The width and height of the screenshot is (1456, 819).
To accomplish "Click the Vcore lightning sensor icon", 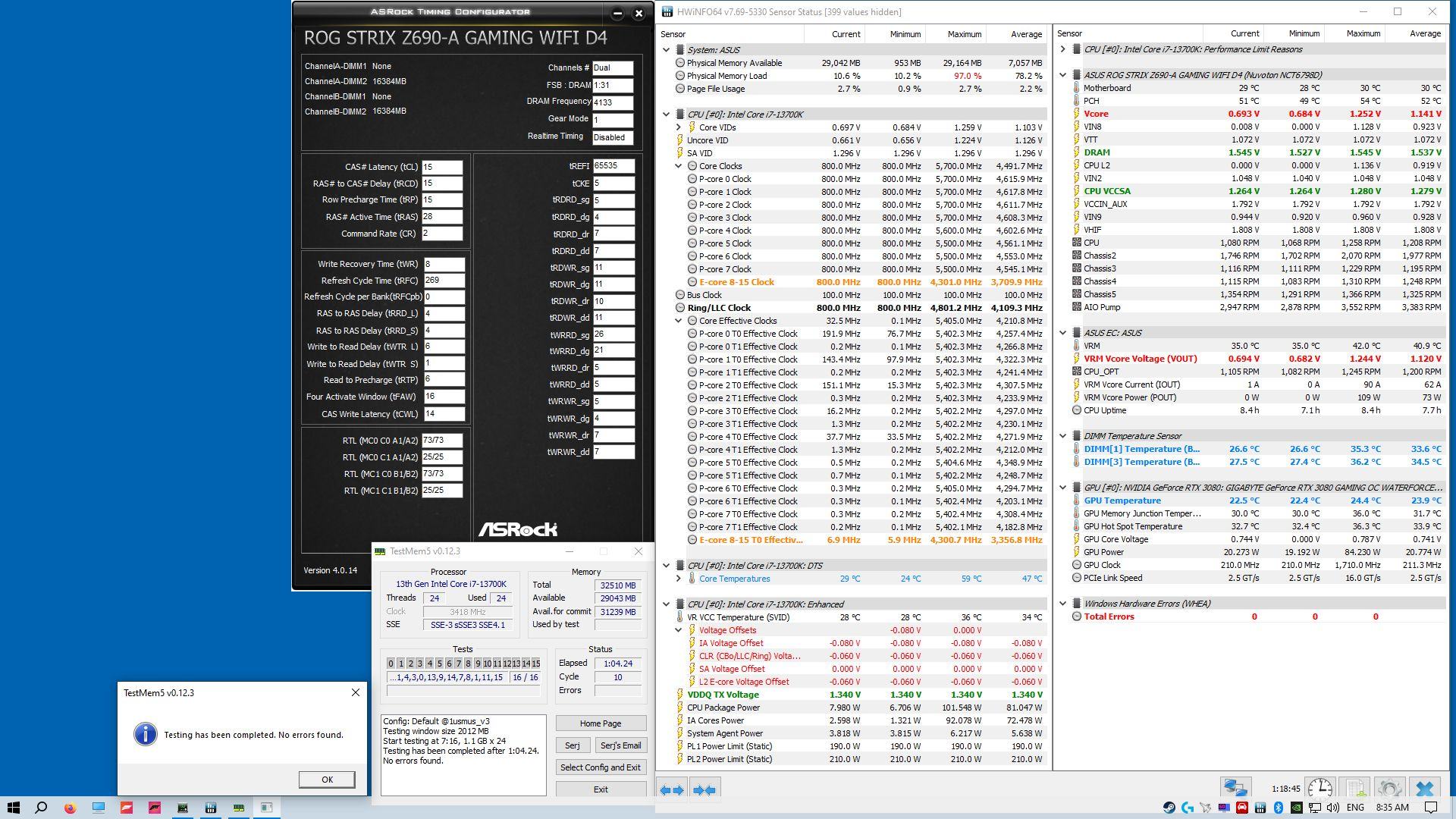I will tap(1076, 114).
